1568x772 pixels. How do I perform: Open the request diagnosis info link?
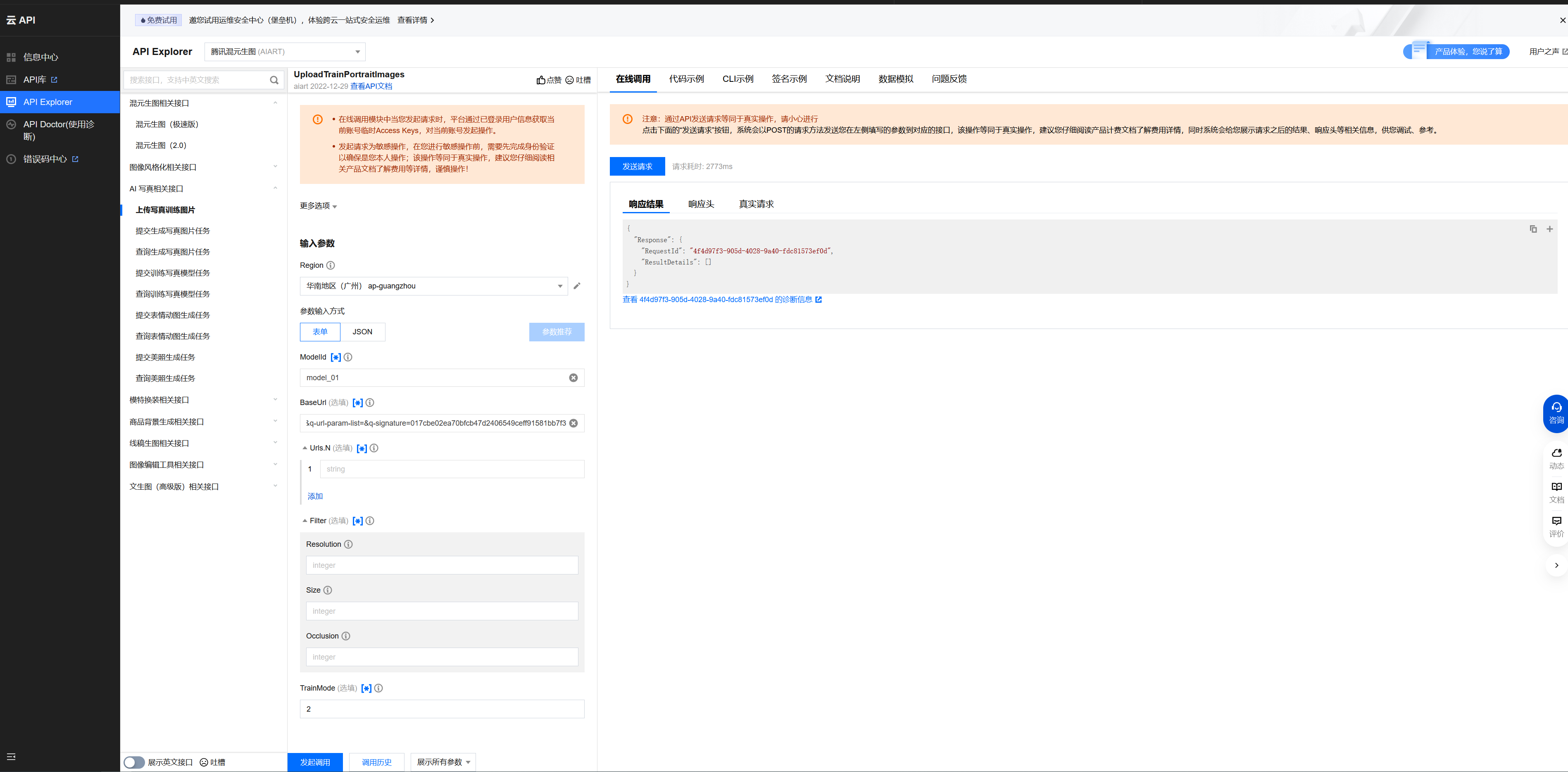click(722, 300)
